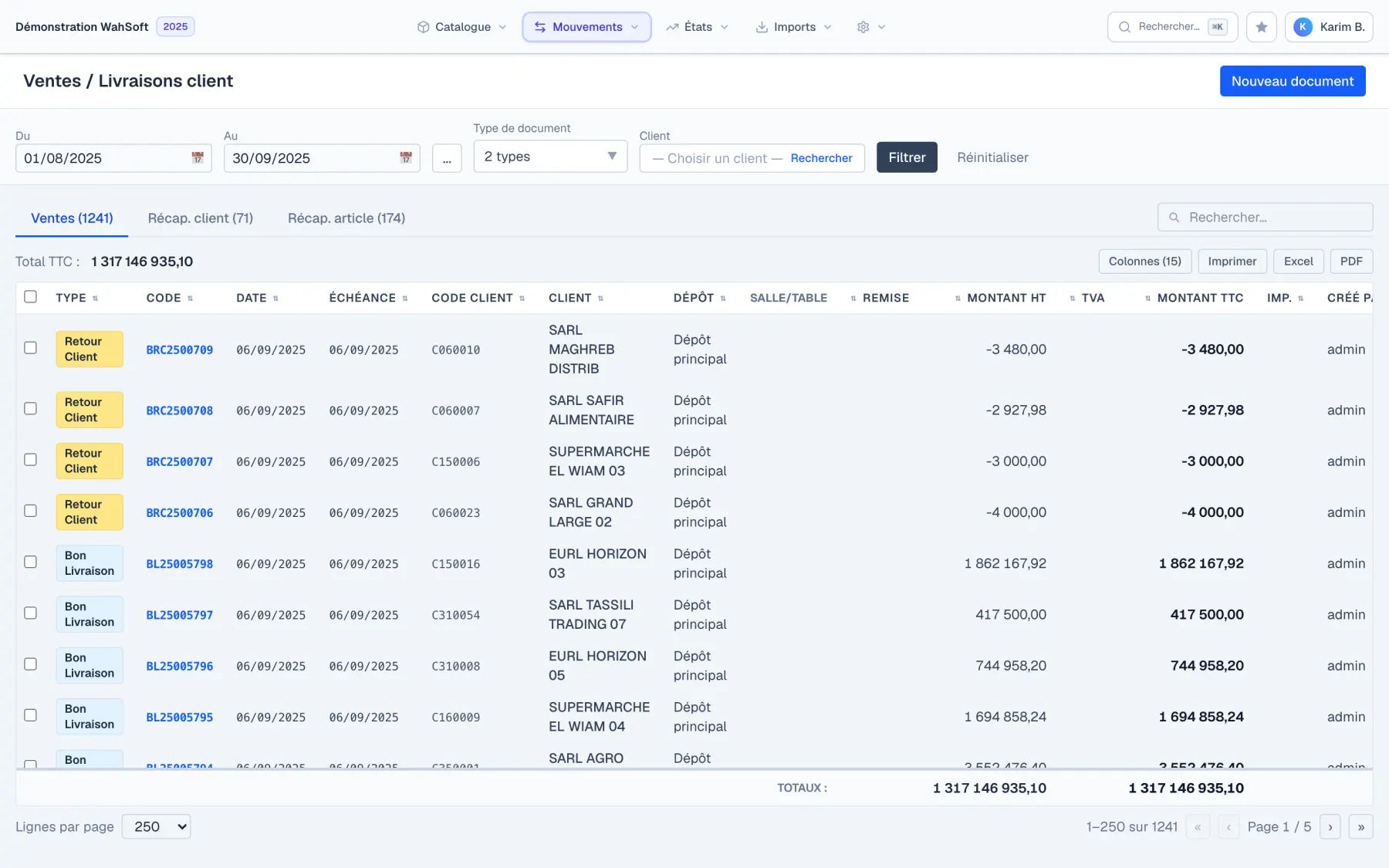Sort by TVA column arrows
Viewport: 1389px width, 868px height.
point(1073,299)
